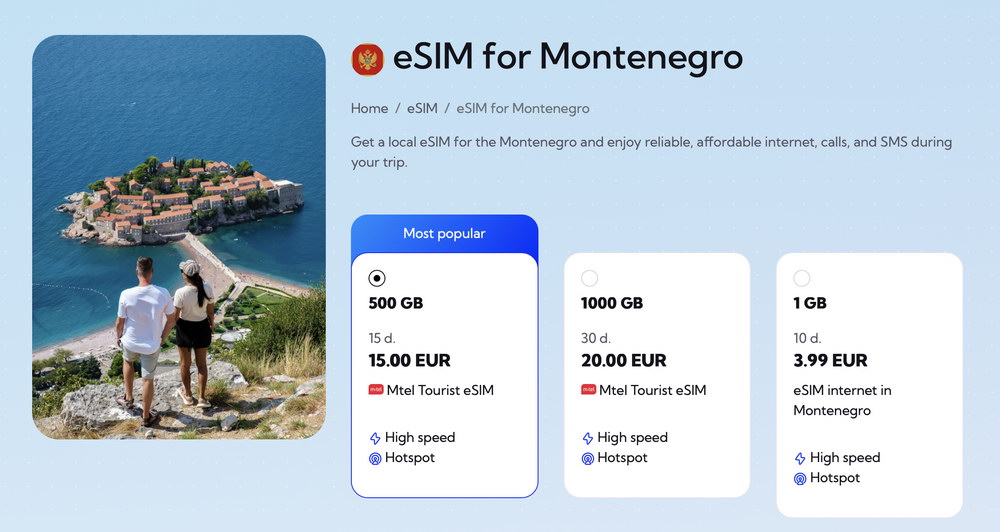Click High speed lightning icon, 1000 GB plan
This screenshot has height=532, width=1000.
tap(588, 438)
